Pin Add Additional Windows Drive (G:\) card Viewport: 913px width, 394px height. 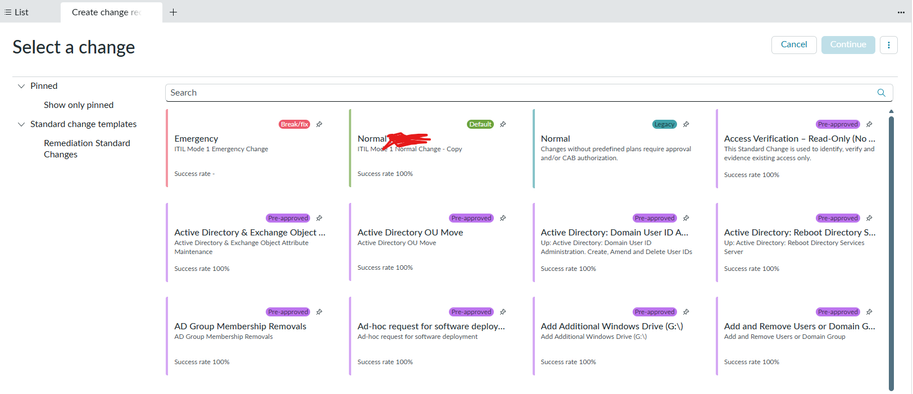point(686,312)
